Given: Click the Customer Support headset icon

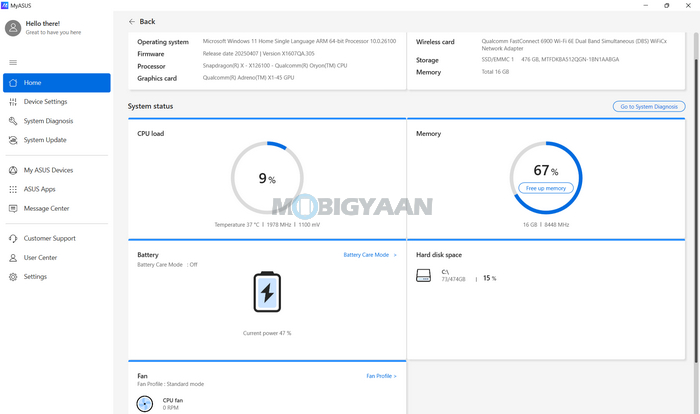Looking at the screenshot, I should [13, 238].
